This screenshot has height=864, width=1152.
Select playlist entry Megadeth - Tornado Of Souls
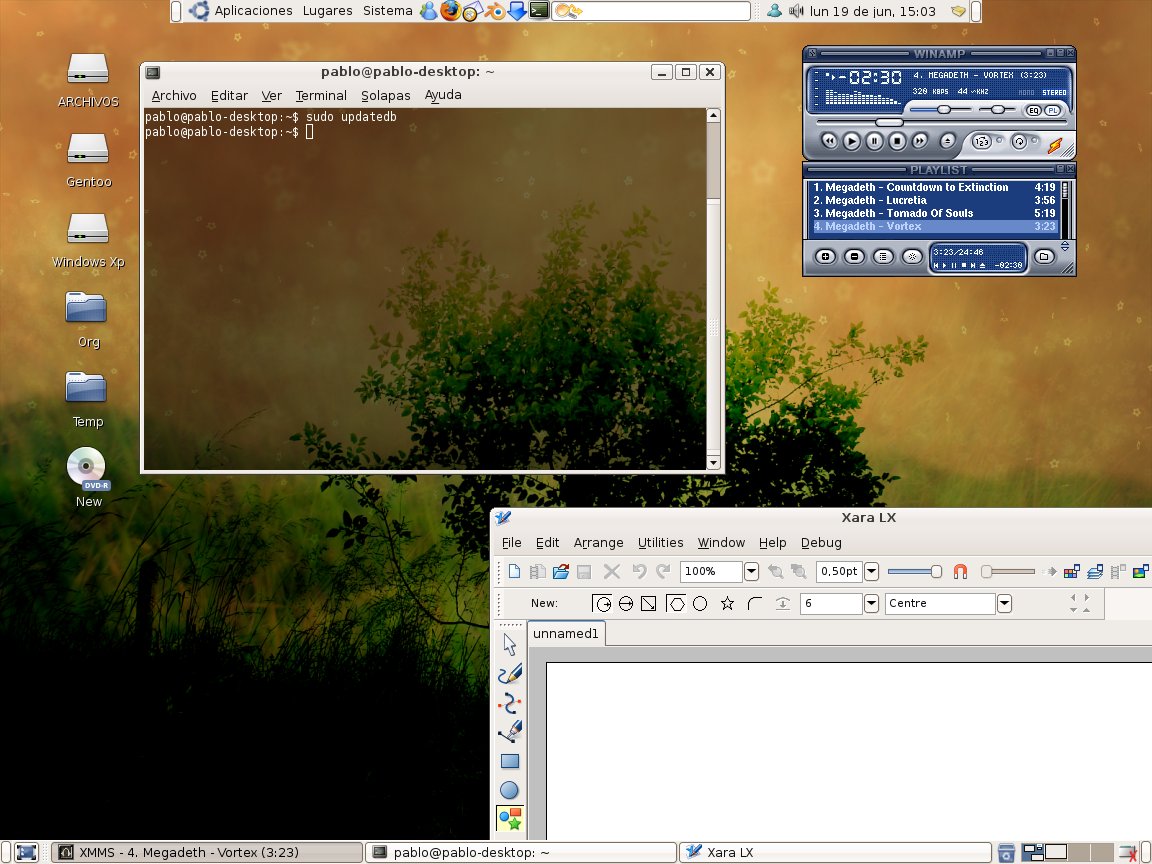click(935, 214)
